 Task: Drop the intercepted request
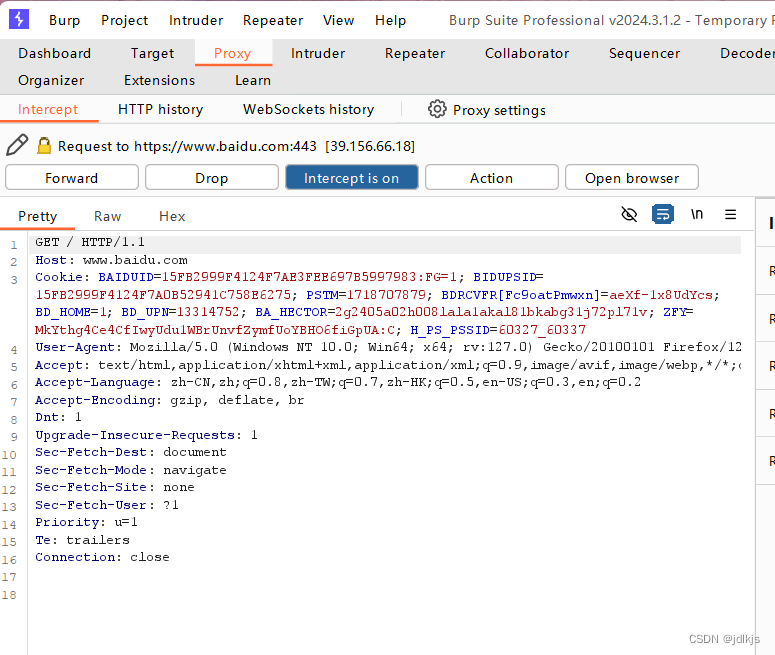212,177
